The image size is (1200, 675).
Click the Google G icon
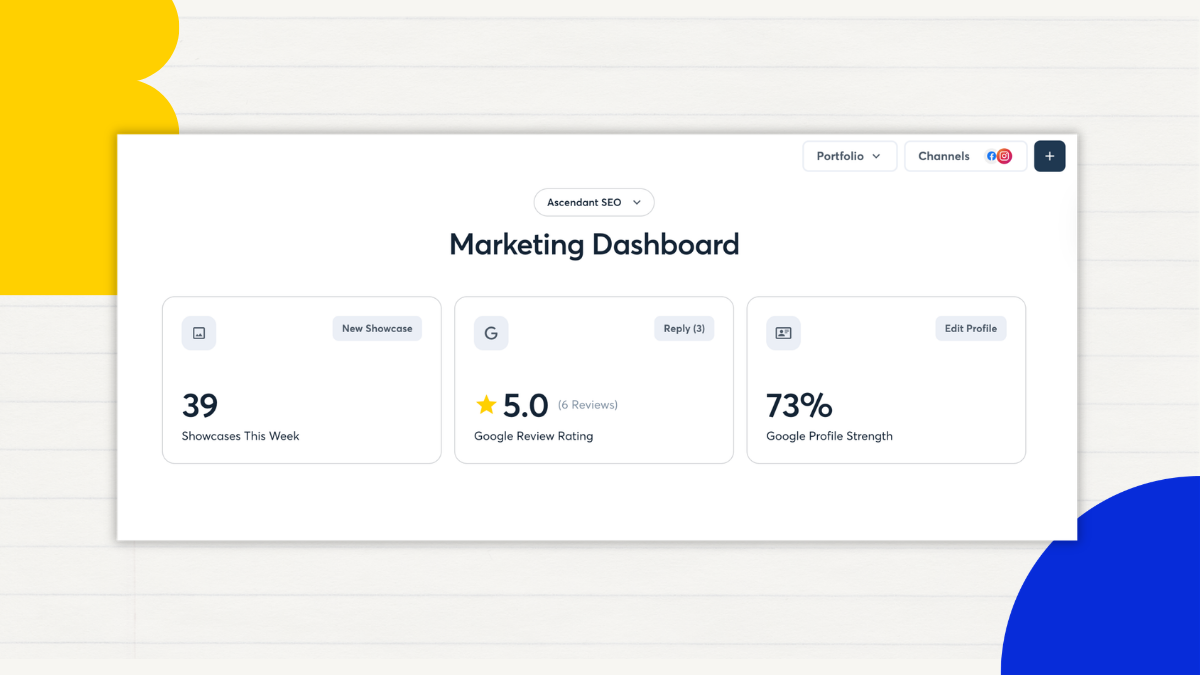coord(491,333)
